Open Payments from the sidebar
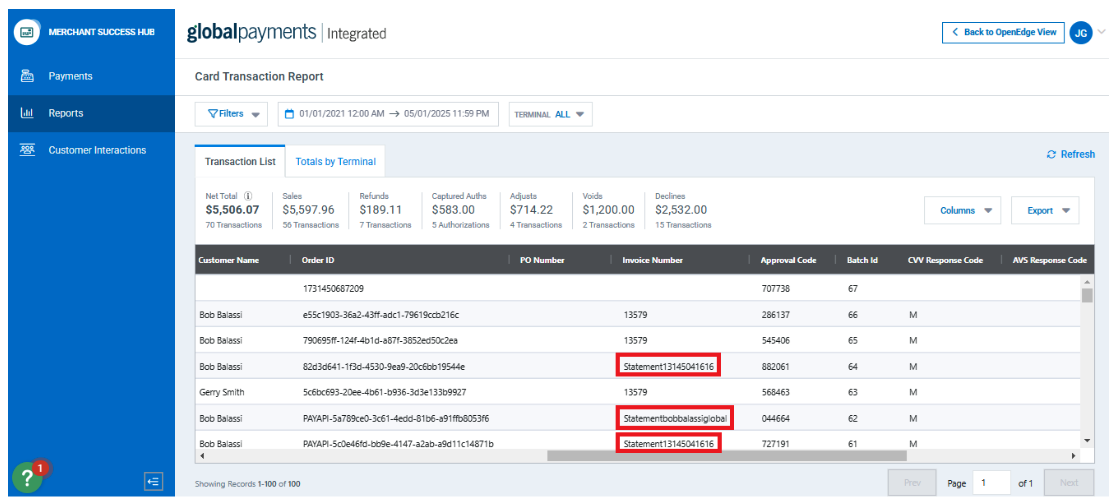Screen dimensions: 1117x501 coord(70,76)
